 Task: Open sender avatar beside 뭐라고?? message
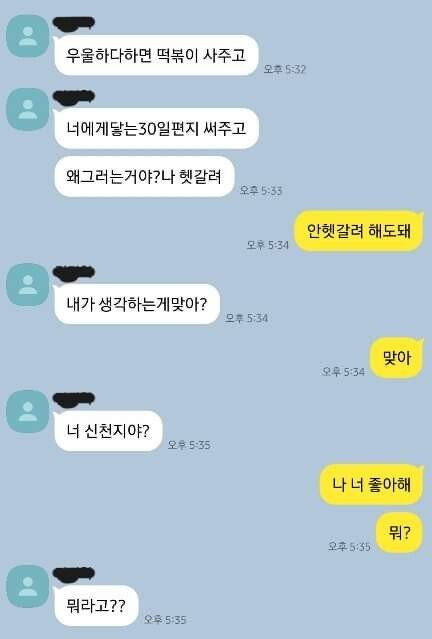28,586
